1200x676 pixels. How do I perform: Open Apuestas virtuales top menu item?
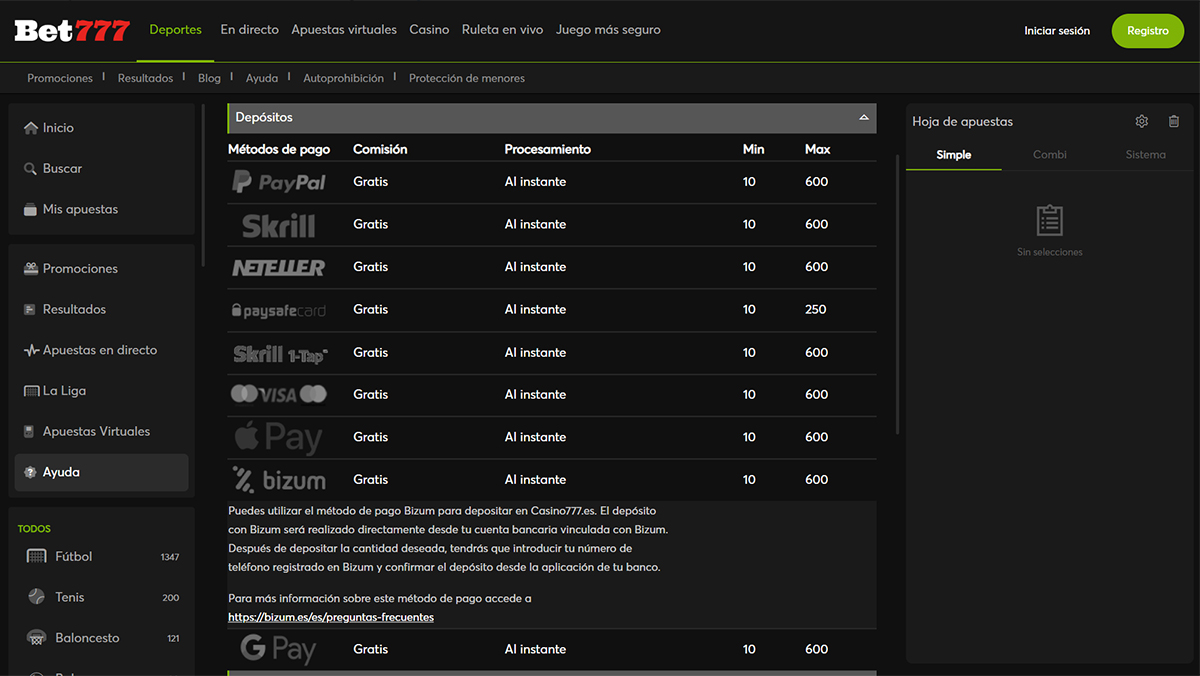point(344,30)
